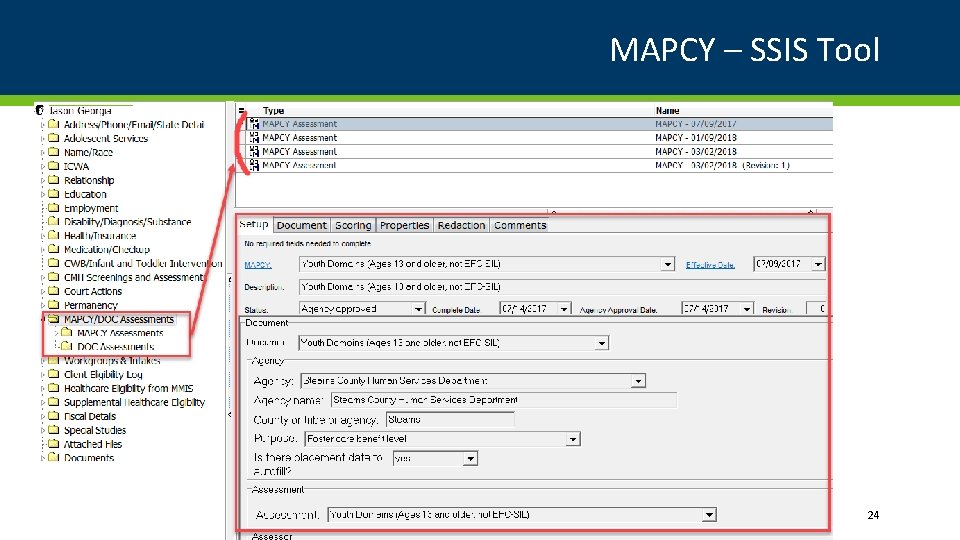The image size is (960, 540).
Task: Click the Agency name text field
Action: [503, 400]
